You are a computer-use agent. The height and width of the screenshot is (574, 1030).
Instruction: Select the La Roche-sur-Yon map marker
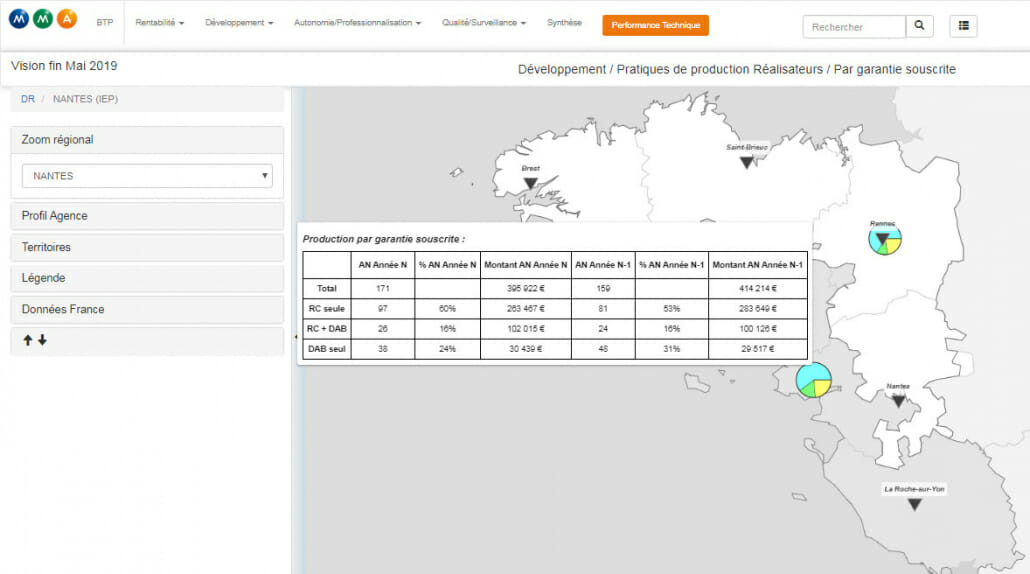[x=914, y=504]
